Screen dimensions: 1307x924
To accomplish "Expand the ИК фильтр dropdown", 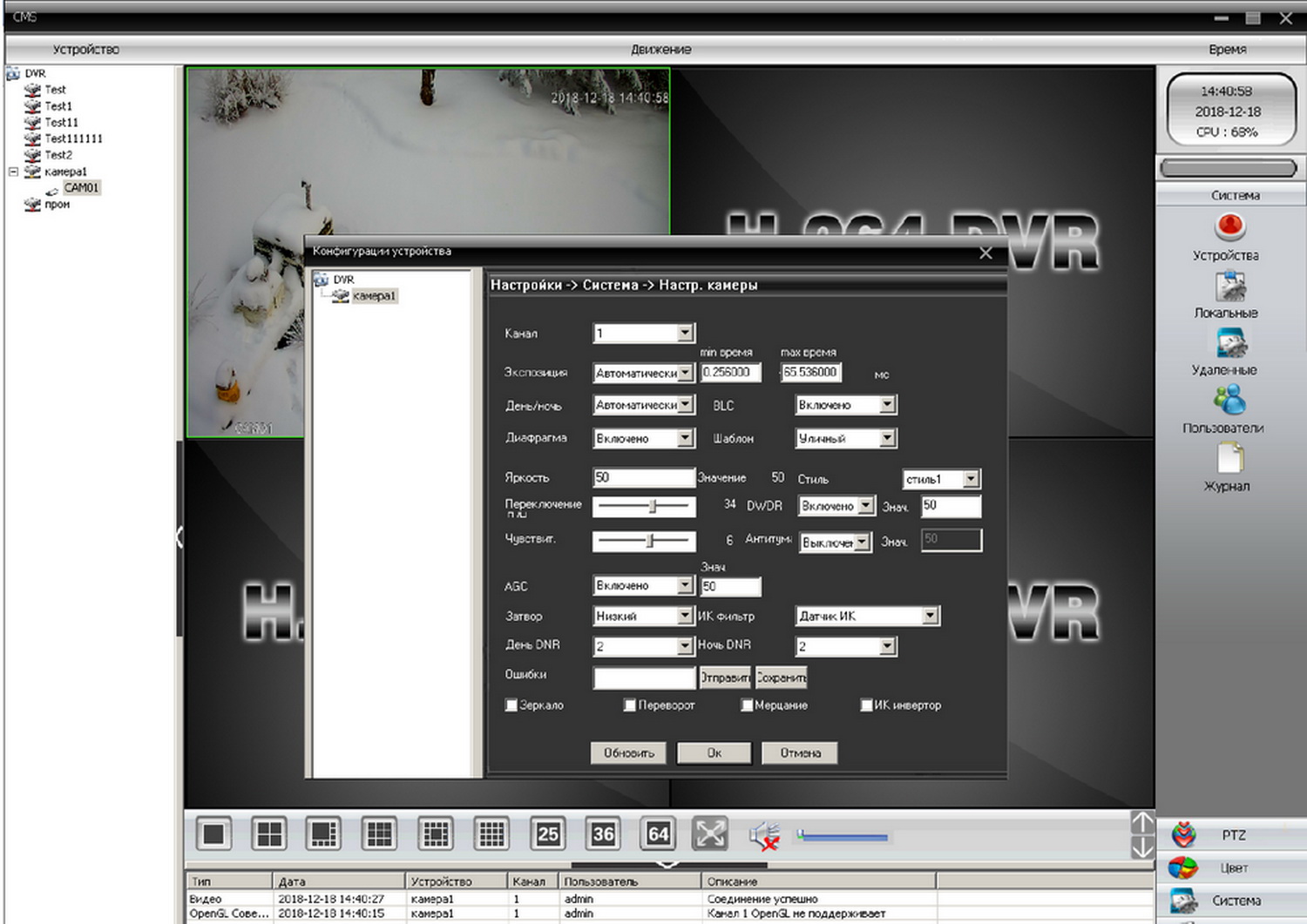I will (x=930, y=617).
